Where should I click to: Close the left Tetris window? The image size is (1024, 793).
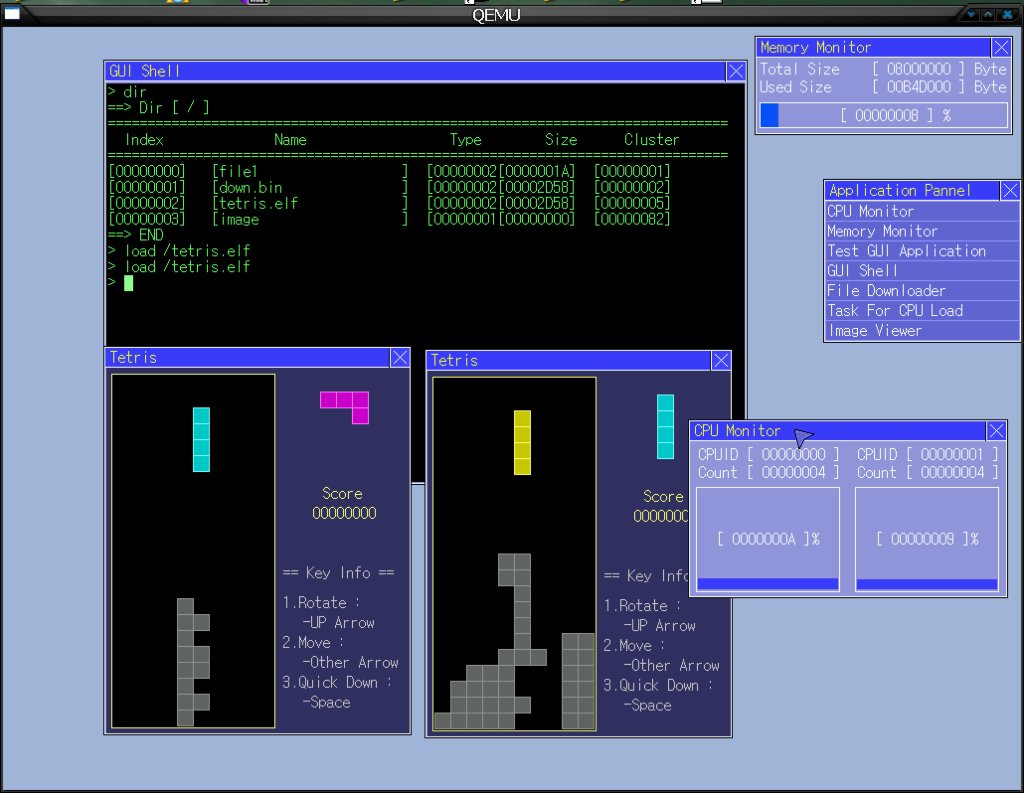tap(400, 357)
